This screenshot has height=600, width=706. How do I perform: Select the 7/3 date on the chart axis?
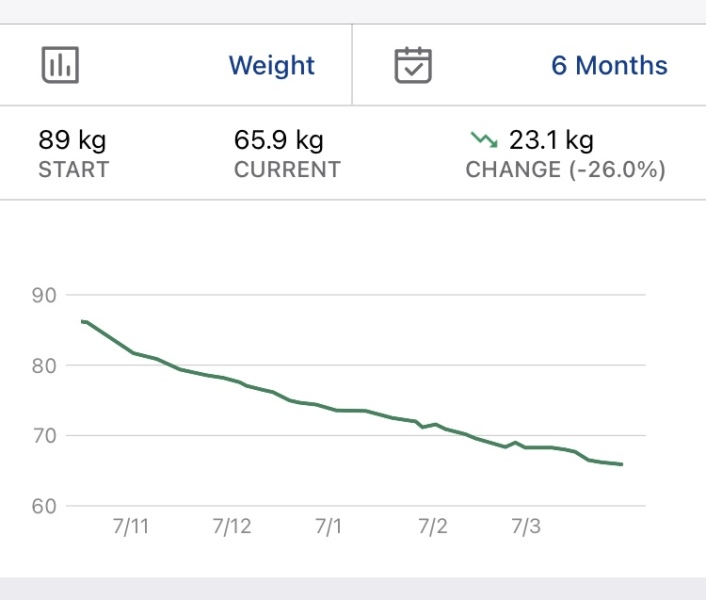pos(526,527)
